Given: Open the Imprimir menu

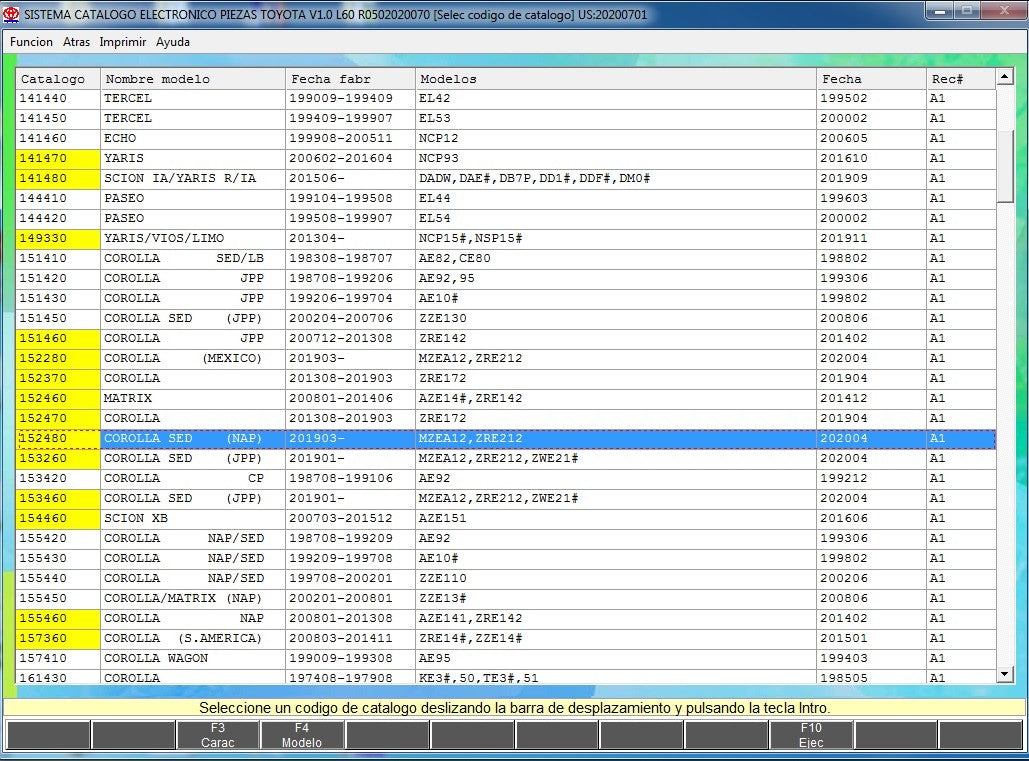Looking at the screenshot, I should point(123,42).
